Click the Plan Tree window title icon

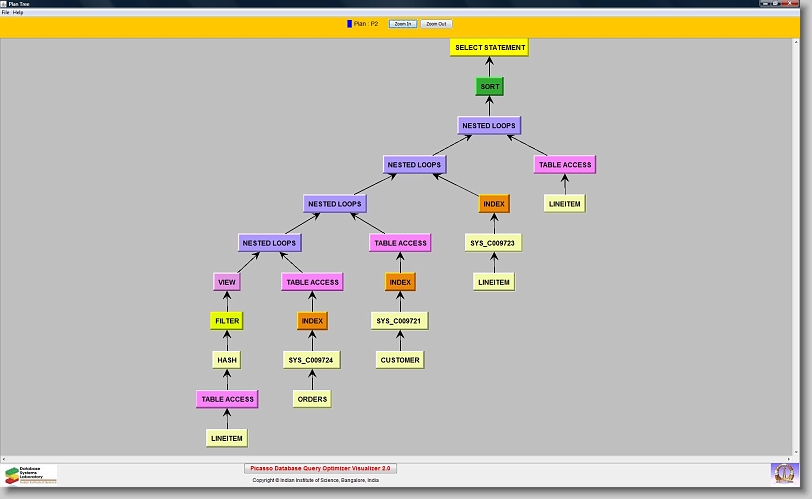click(x=4, y=4)
